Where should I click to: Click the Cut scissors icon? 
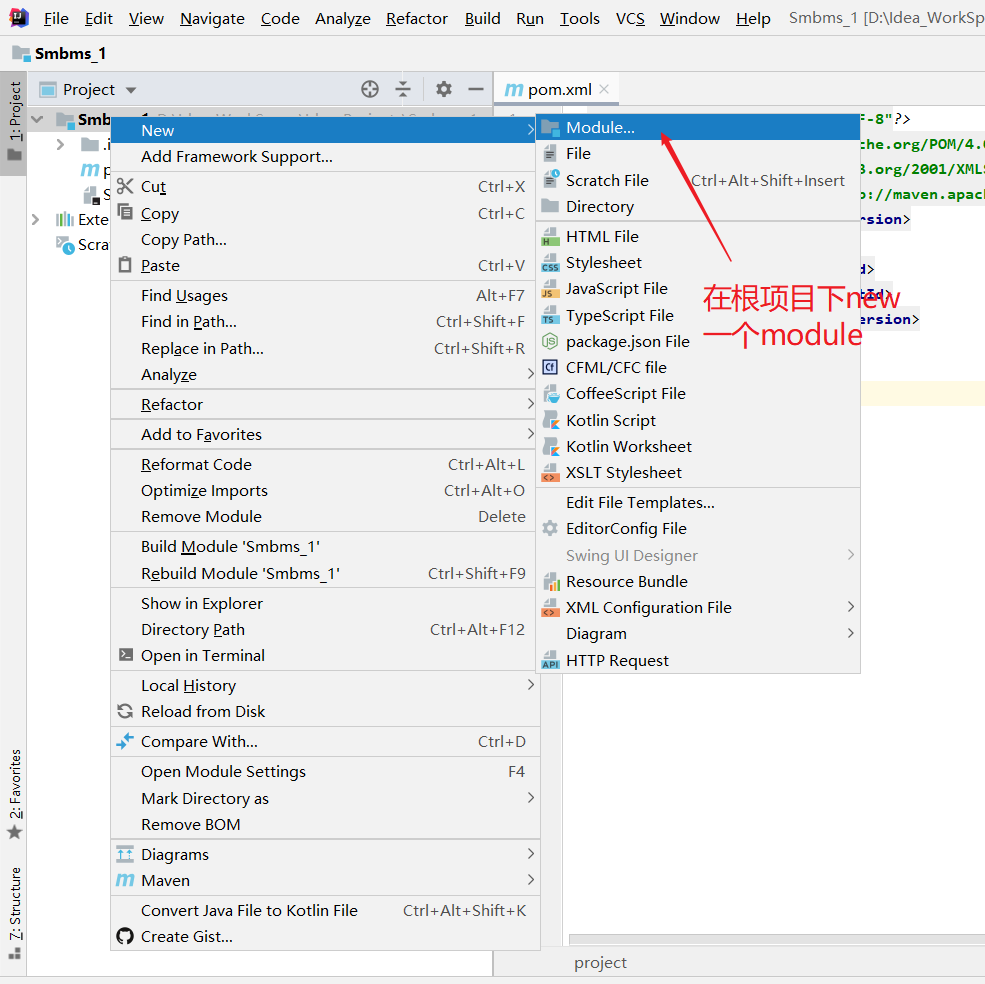(125, 186)
